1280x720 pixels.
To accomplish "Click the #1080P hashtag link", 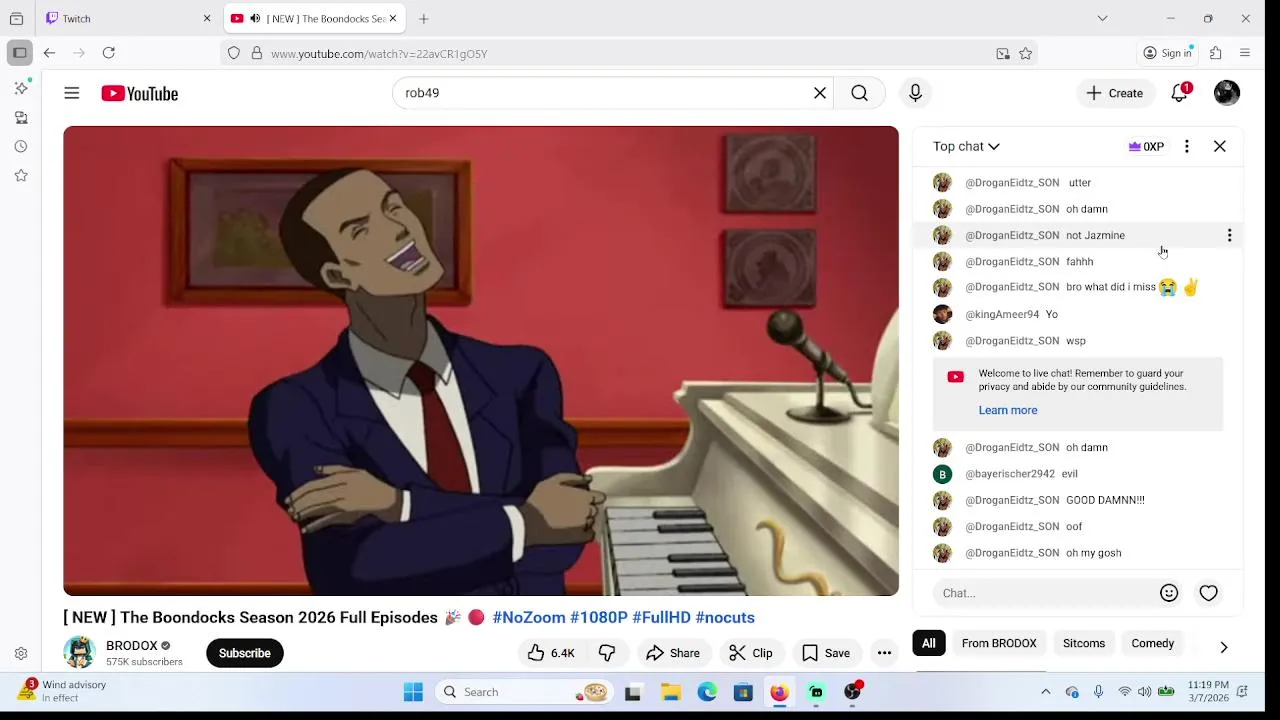I will tap(599, 618).
